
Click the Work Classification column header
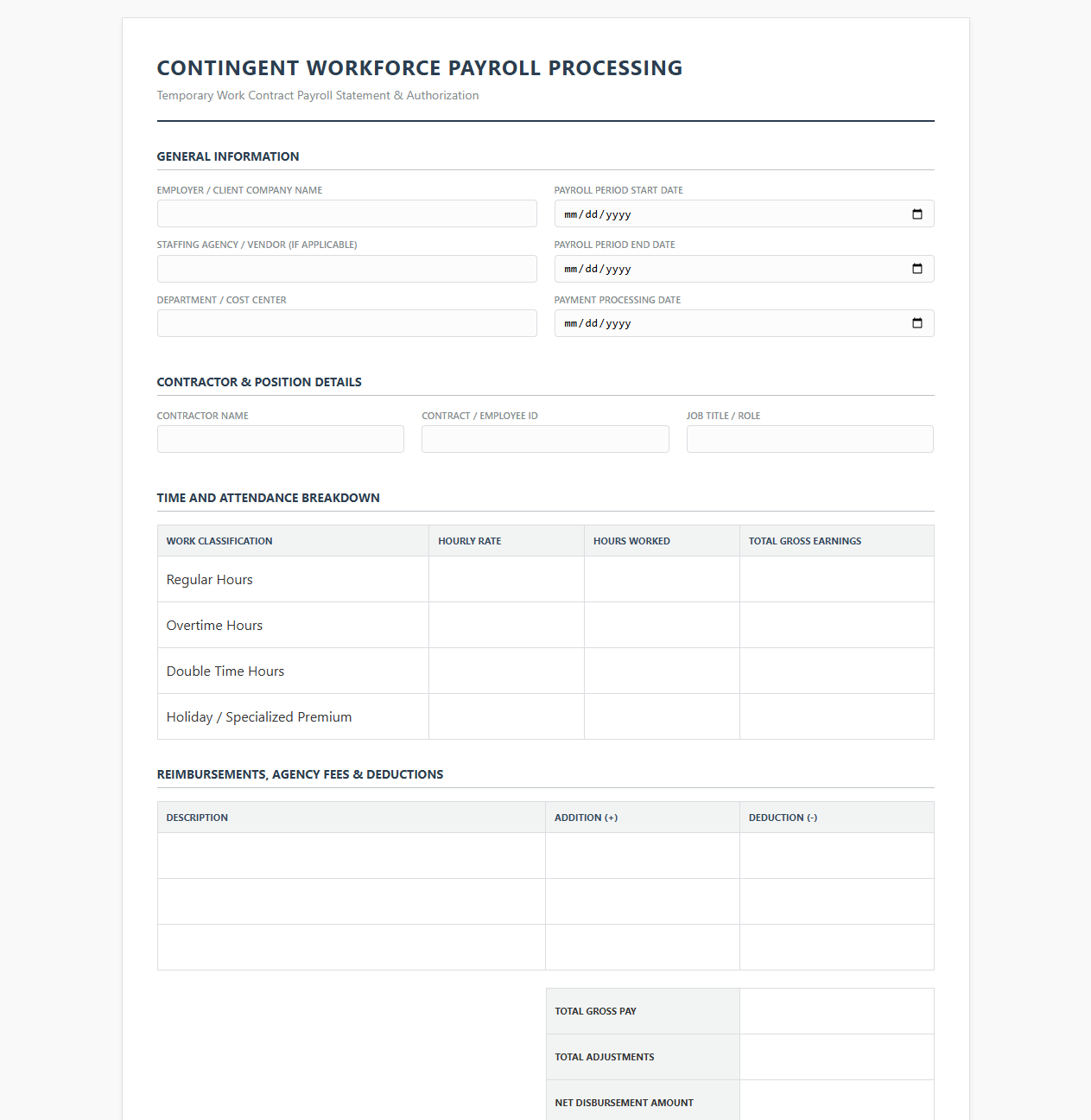tap(219, 541)
